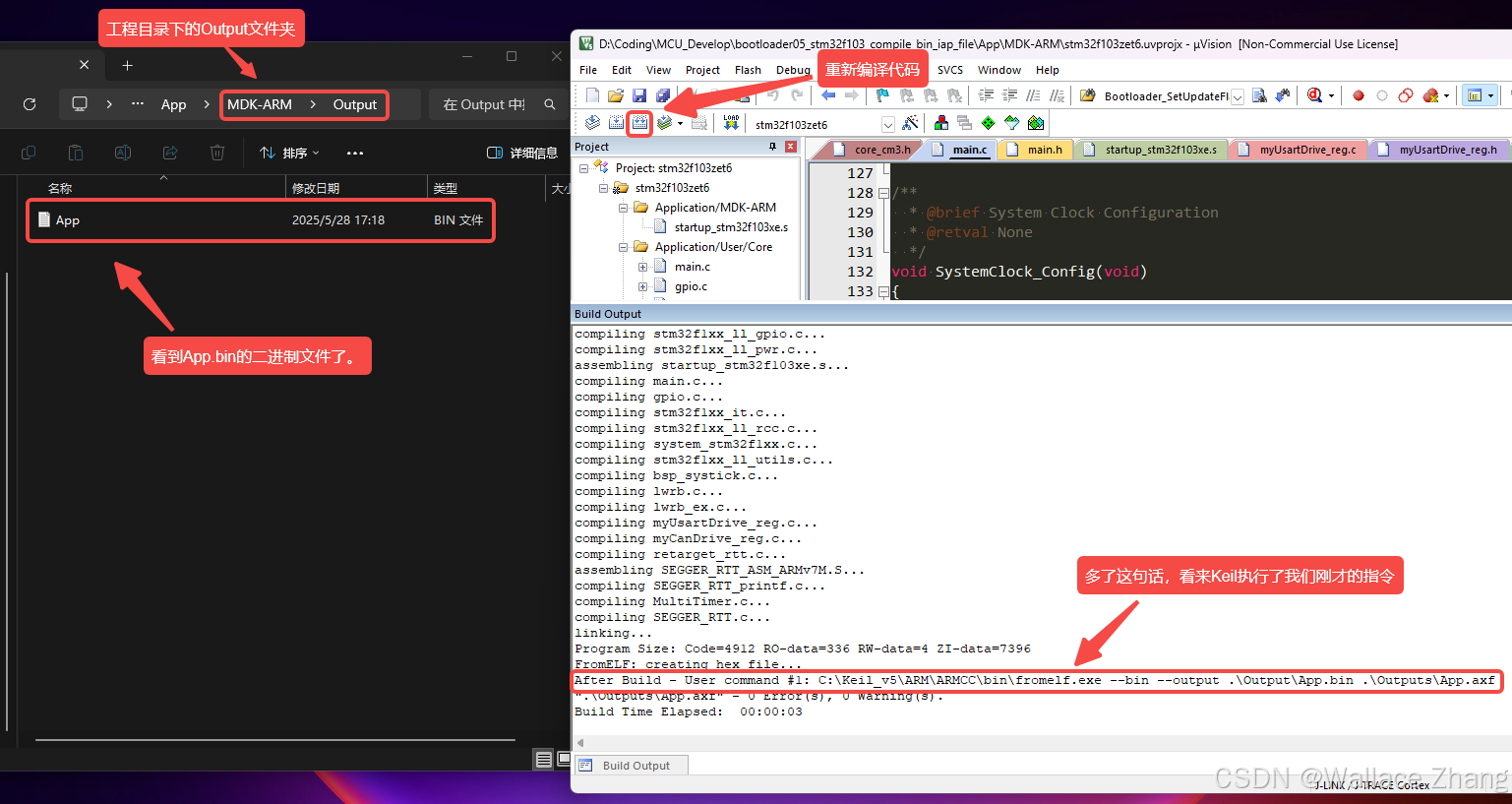
Task: Insert a bookmark using the flag icon
Action: click(882, 95)
